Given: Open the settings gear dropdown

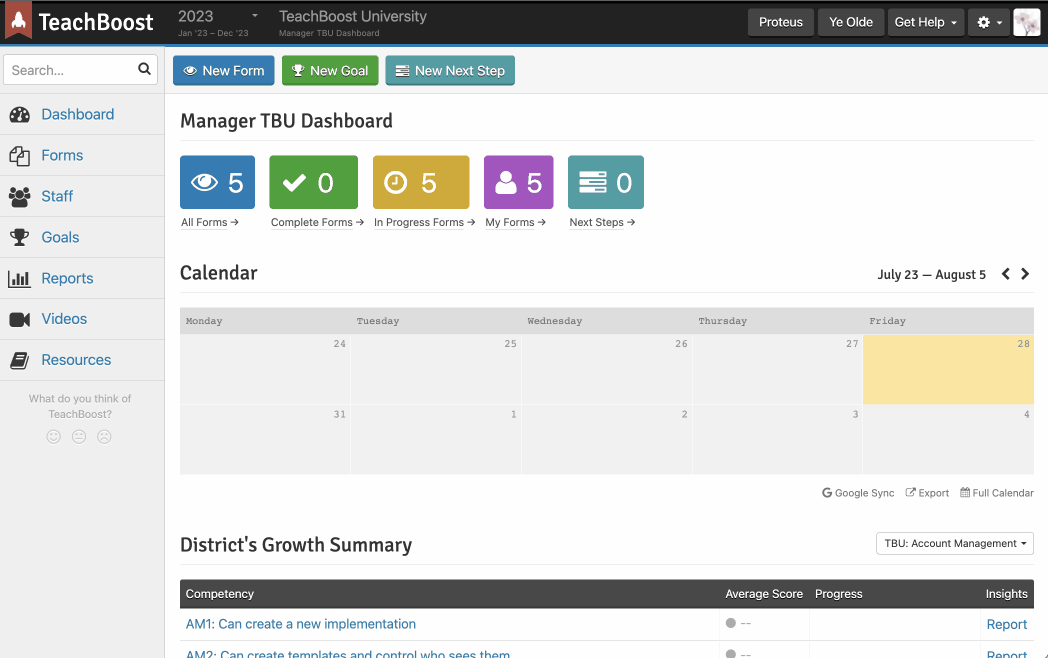Looking at the screenshot, I should tap(989, 22).
